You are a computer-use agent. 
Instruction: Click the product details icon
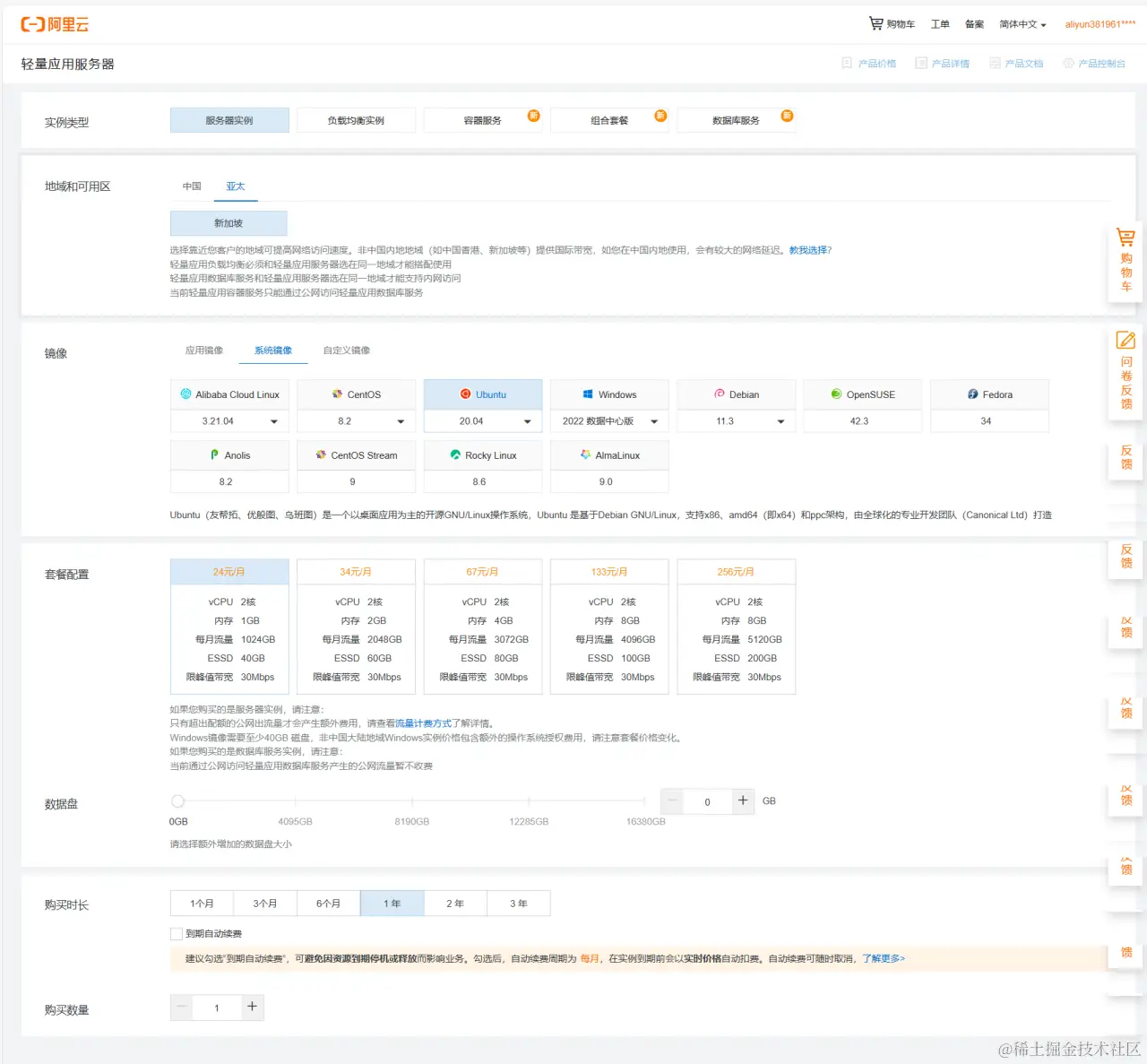click(920, 63)
